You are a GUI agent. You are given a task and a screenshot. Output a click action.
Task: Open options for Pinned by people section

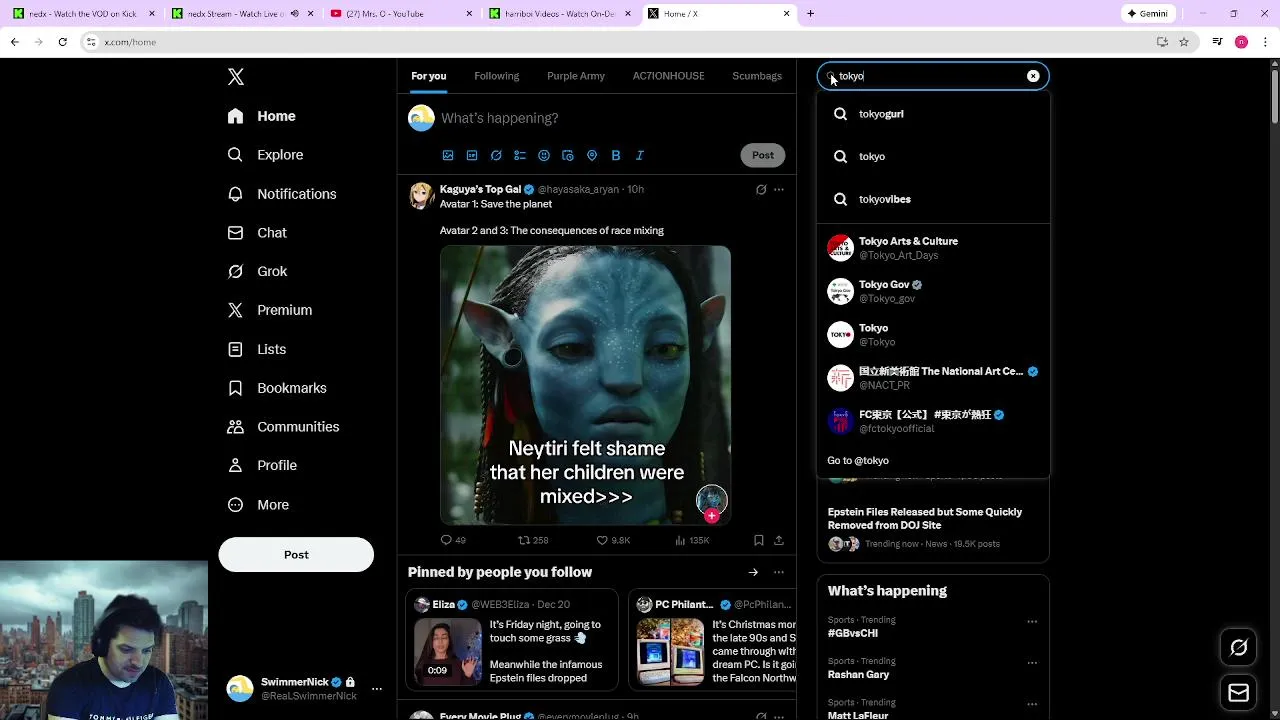point(779,572)
